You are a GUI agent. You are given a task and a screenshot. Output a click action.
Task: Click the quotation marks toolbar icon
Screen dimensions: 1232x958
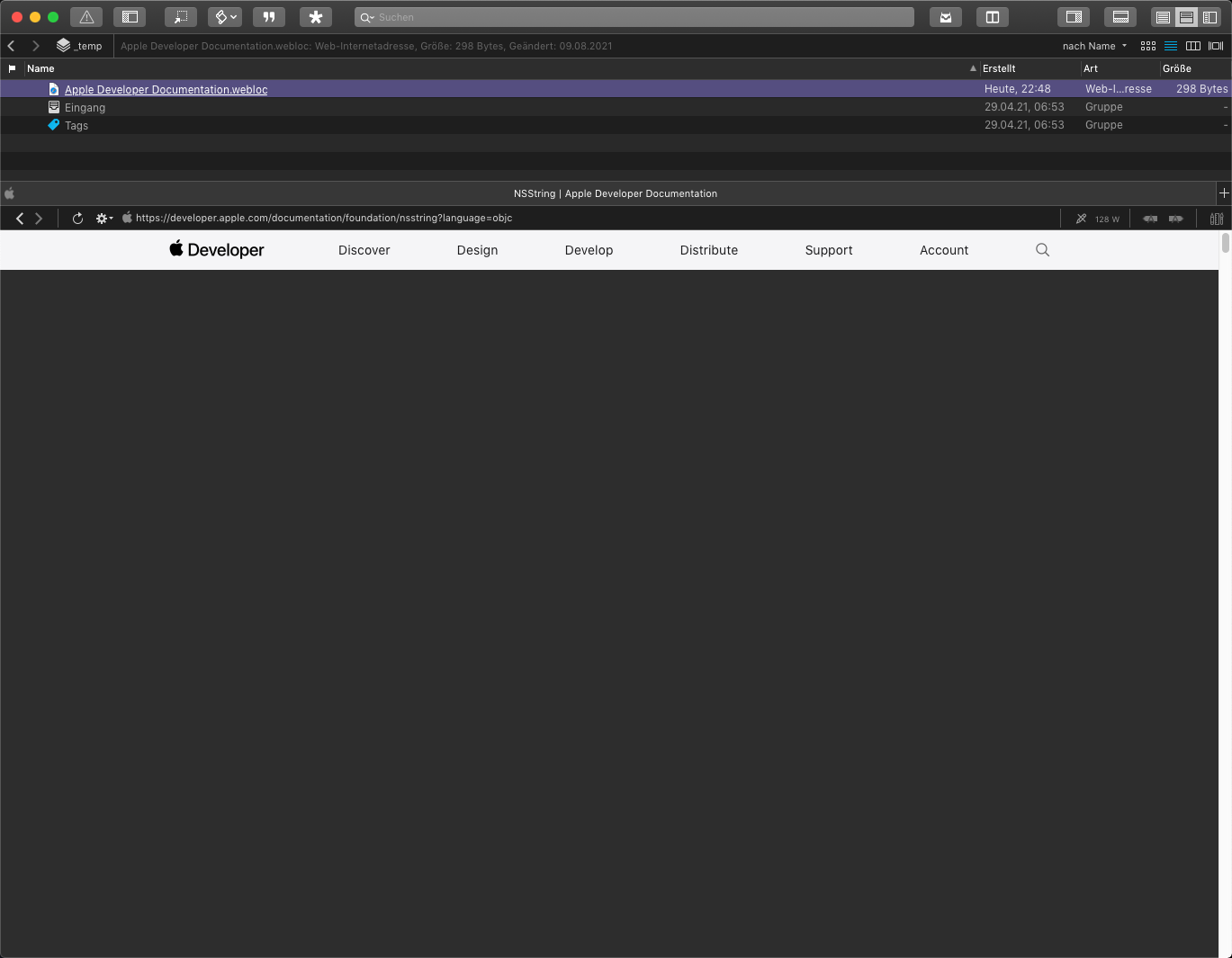click(269, 17)
